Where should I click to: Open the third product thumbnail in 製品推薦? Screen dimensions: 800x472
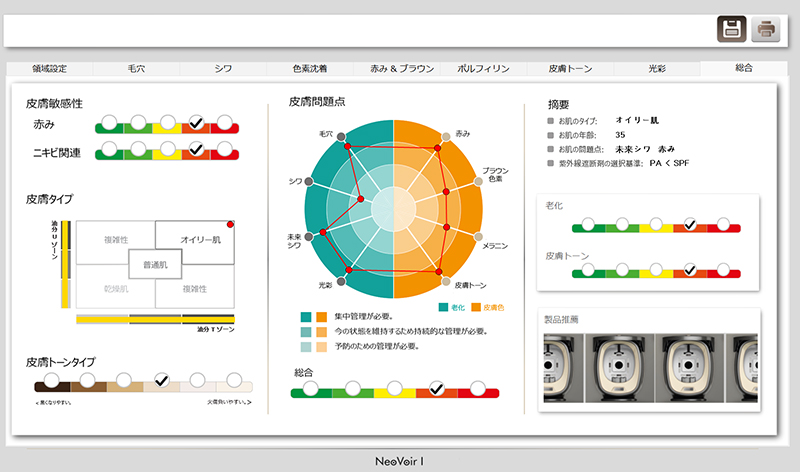pos(689,368)
